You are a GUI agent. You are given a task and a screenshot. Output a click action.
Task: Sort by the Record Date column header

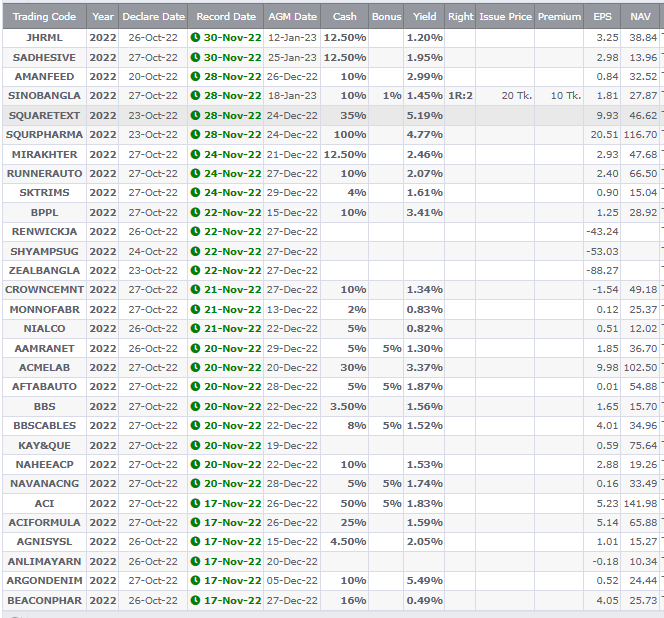[226, 17]
